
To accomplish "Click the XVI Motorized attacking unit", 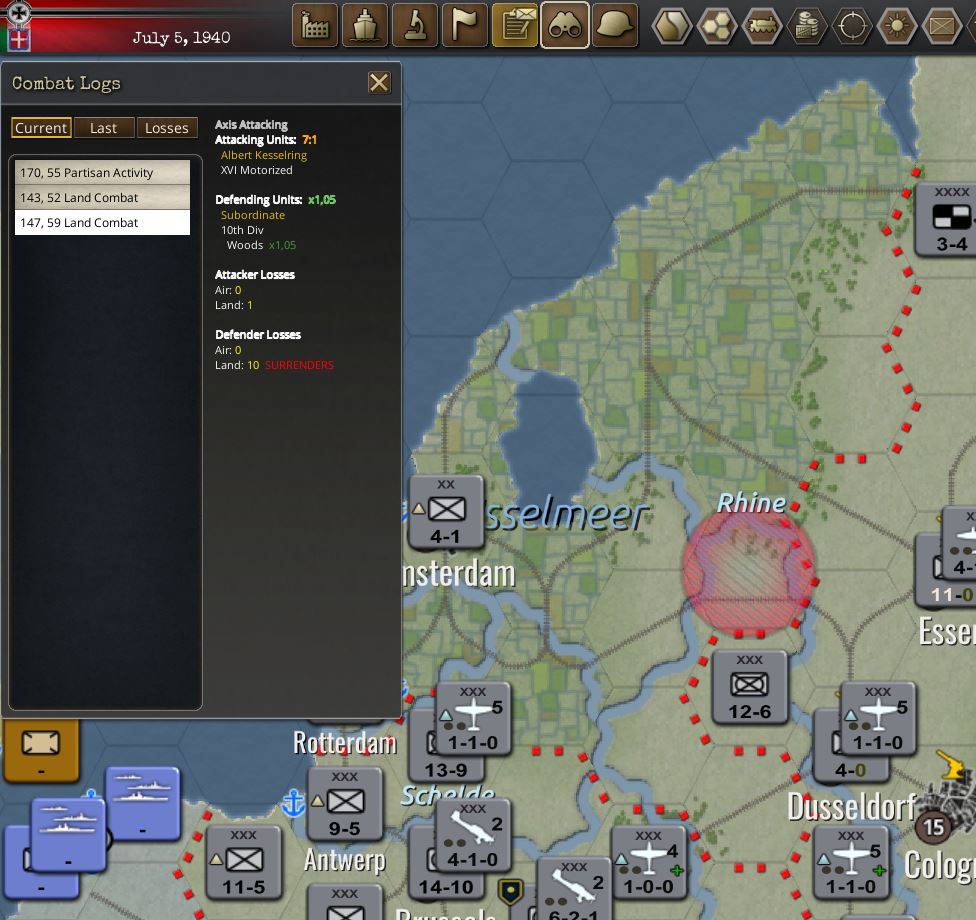I will pos(256,170).
